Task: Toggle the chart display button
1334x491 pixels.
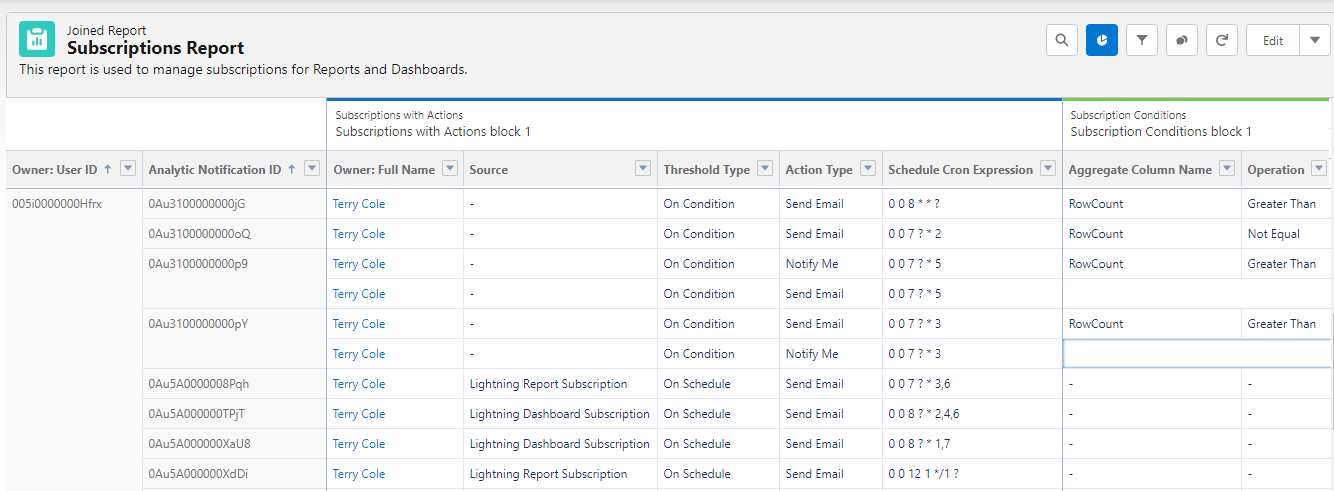Action: [1101, 40]
